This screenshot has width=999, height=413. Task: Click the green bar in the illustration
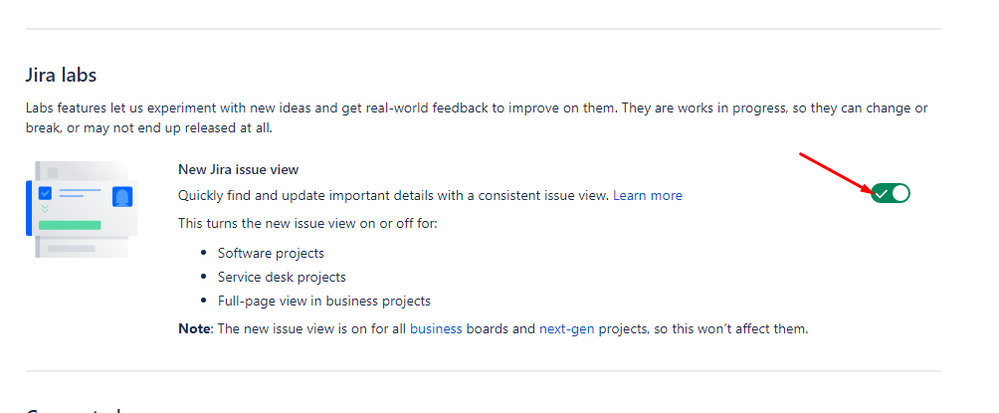click(69, 225)
